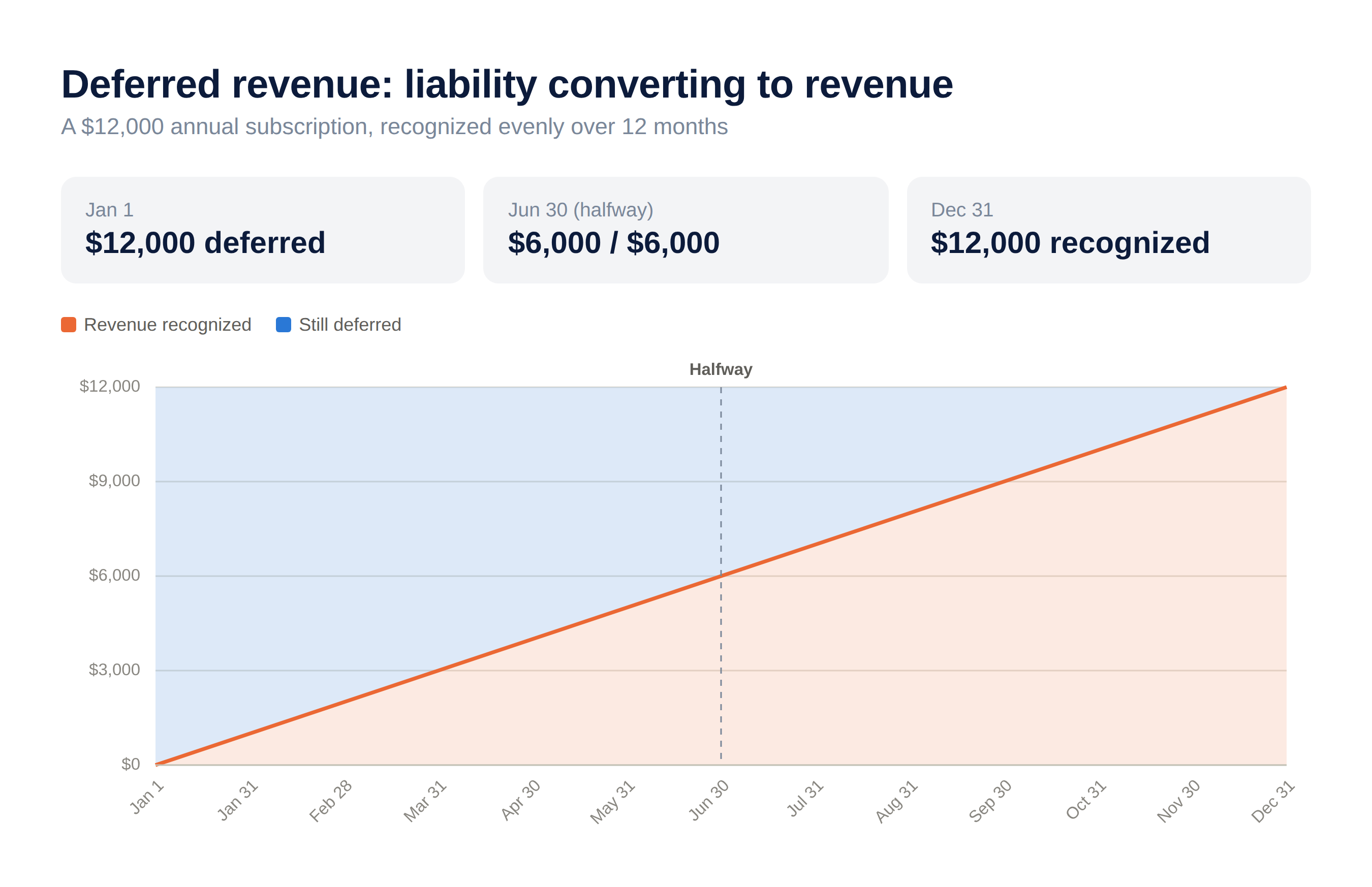
Task: Click the 'Jun 30 (halfway)' card caption
Action: pyautogui.click(x=581, y=210)
